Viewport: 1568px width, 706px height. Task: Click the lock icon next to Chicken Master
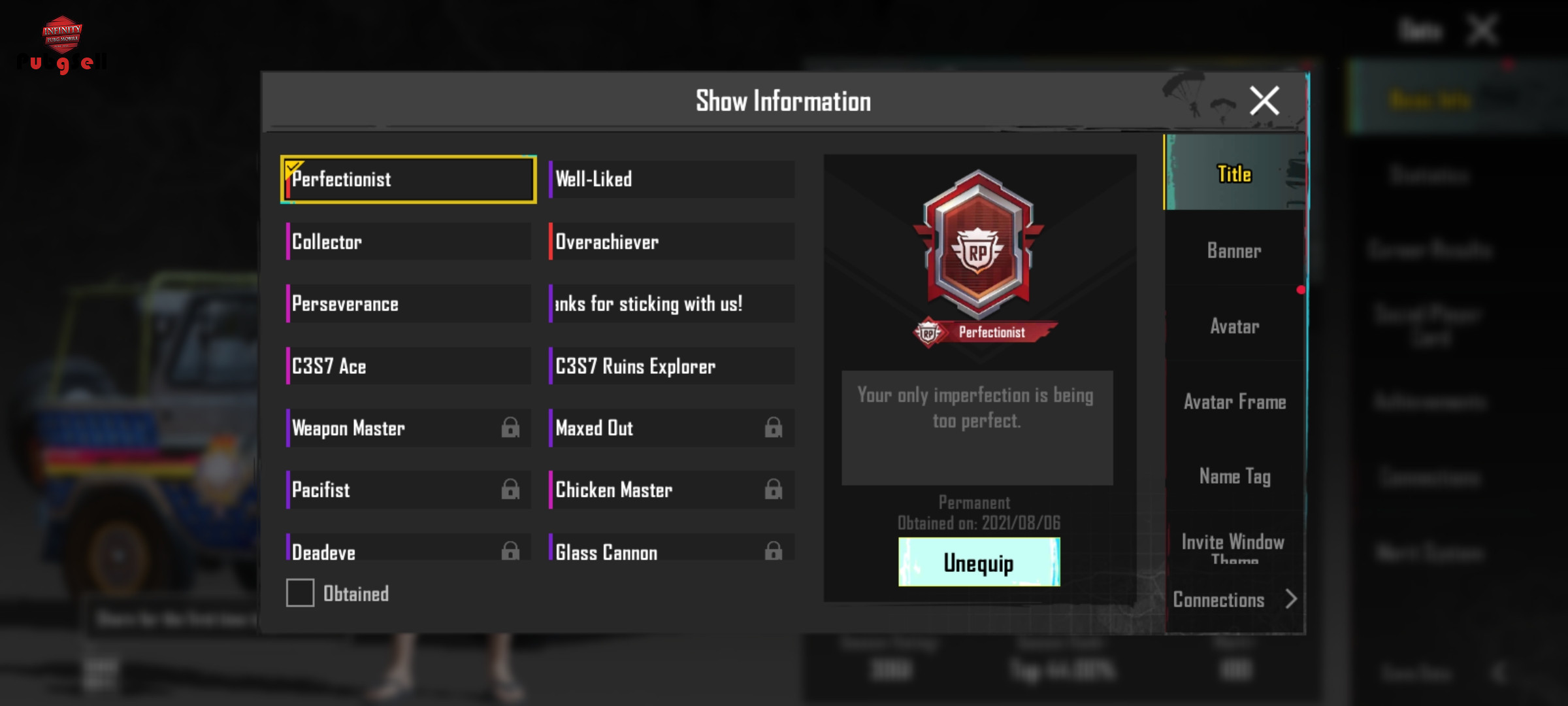pos(774,489)
